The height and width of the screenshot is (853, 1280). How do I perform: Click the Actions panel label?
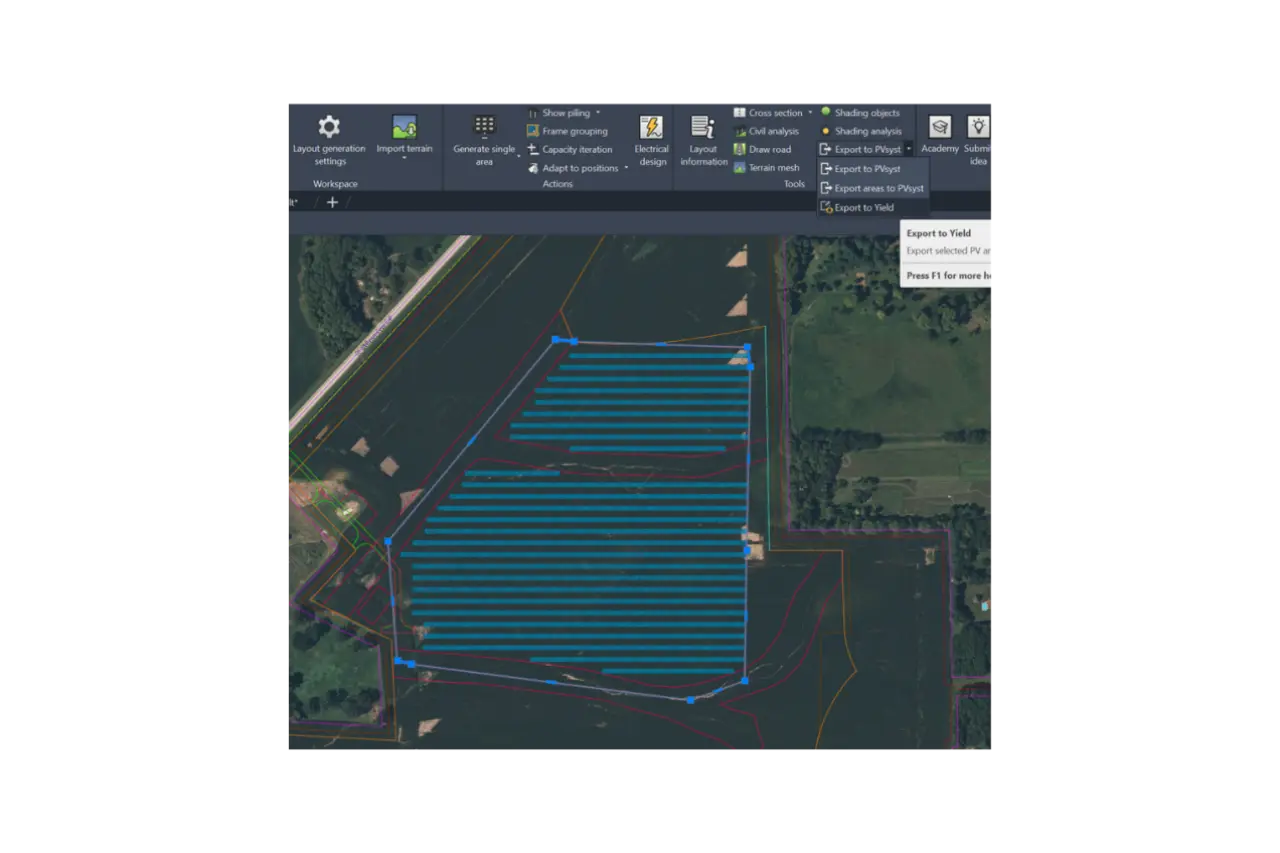click(x=557, y=184)
